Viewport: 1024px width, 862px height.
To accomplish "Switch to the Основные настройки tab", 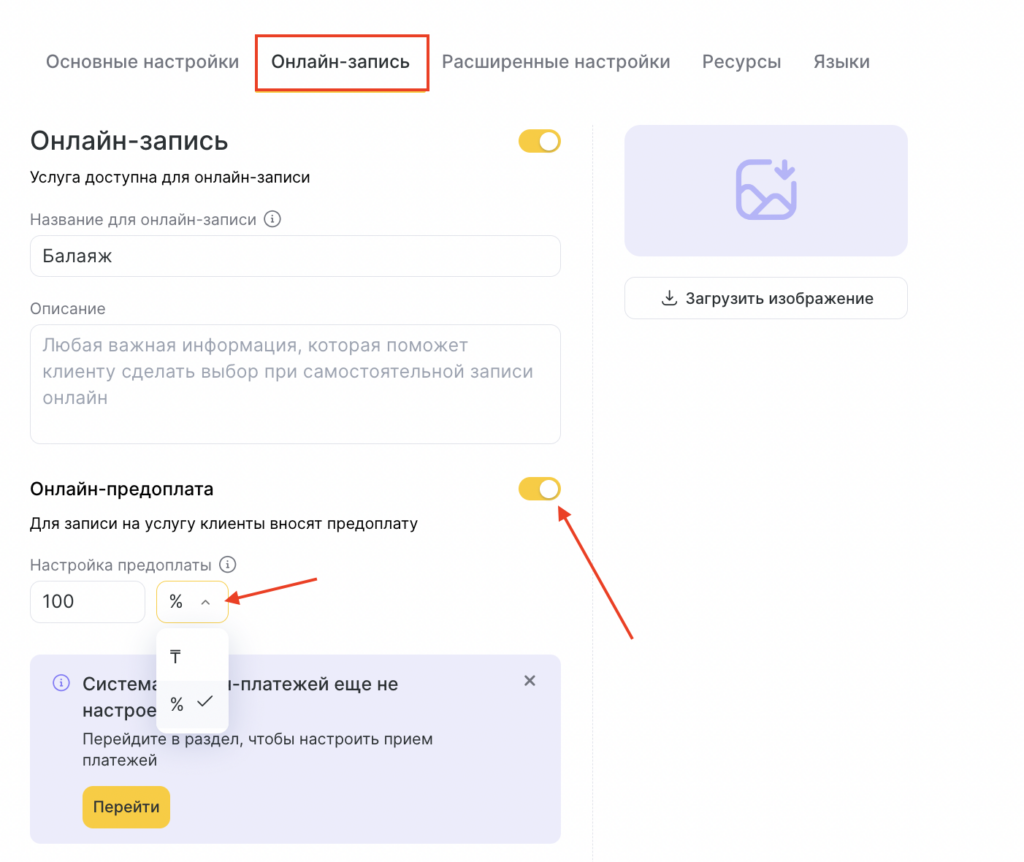I will pyautogui.click(x=142, y=62).
